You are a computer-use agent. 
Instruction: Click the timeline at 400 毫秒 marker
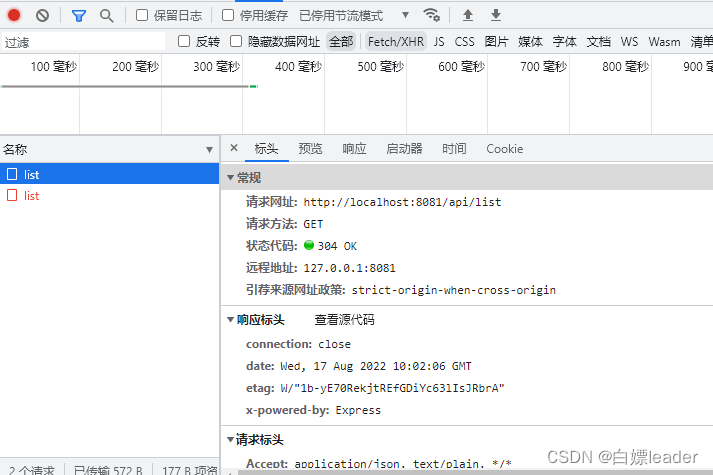coord(298,67)
